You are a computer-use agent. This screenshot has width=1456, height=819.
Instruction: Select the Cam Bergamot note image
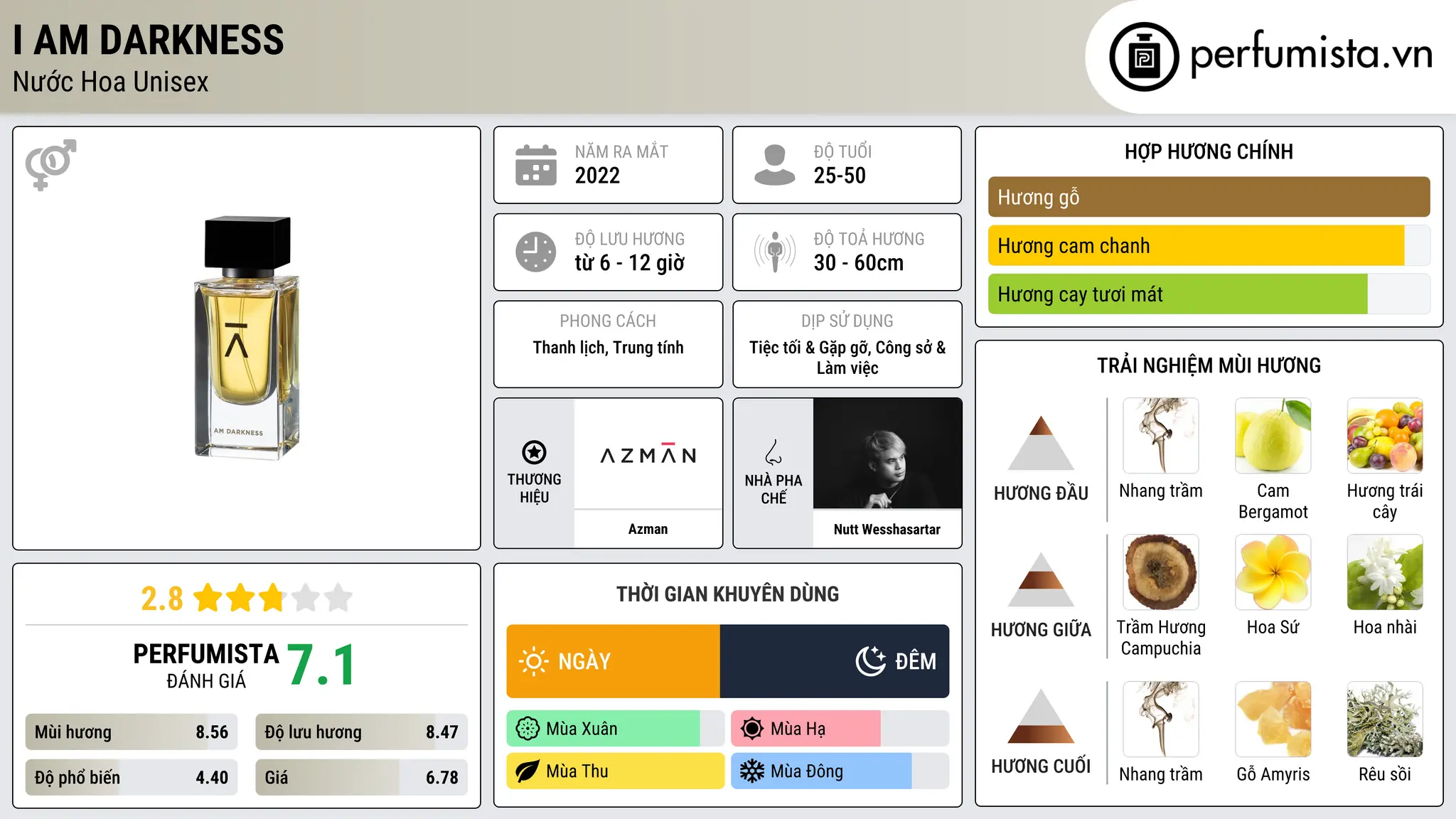tap(1273, 436)
